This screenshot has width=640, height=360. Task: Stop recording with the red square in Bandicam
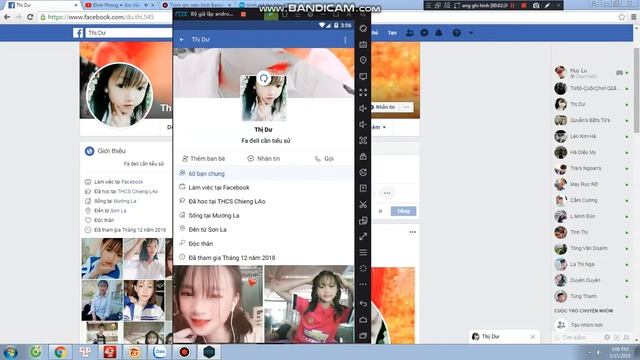coord(524,5)
